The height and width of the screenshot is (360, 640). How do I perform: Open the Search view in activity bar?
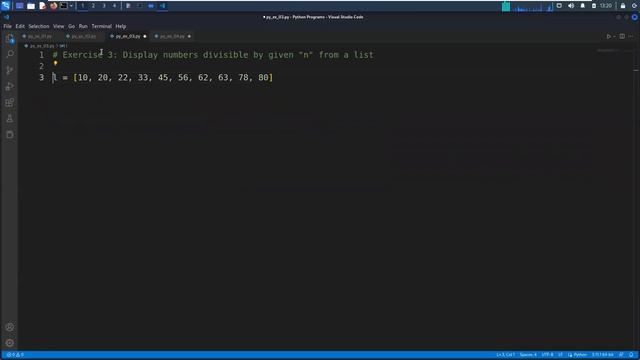(10, 54)
